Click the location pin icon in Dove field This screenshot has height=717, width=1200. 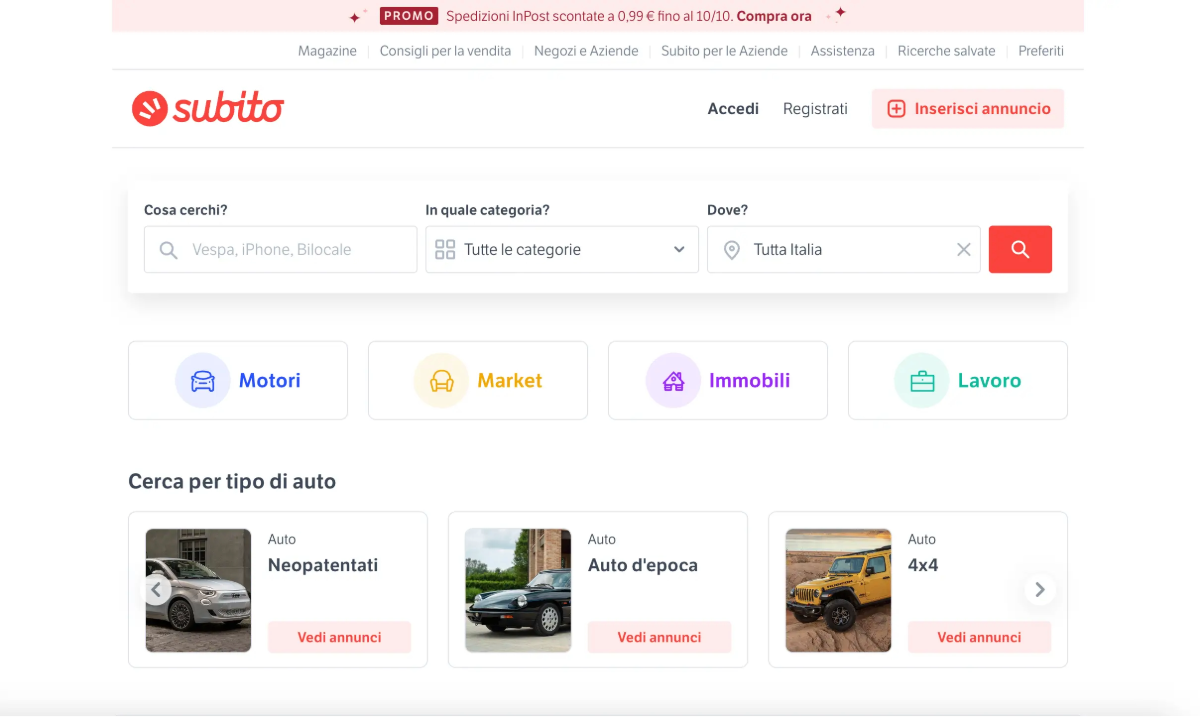tap(732, 250)
